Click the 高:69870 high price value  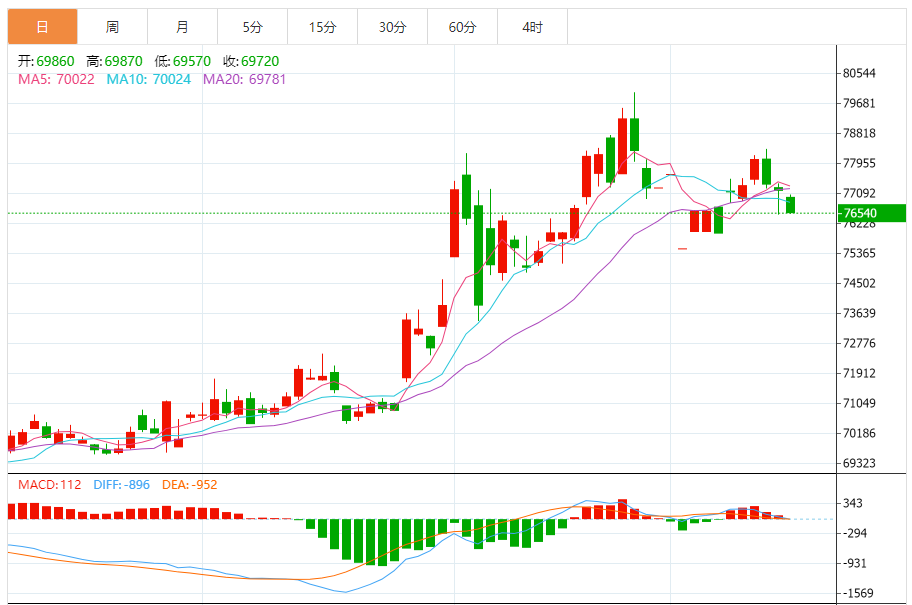pos(114,61)
